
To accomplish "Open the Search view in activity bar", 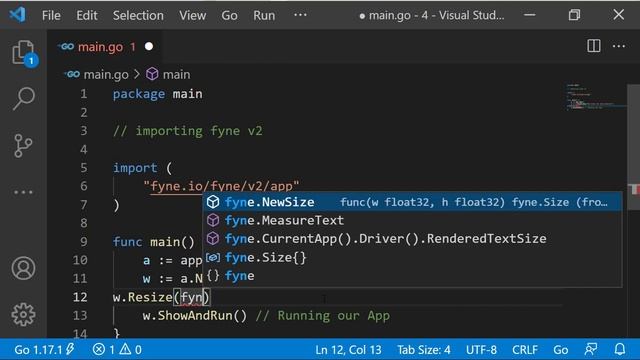I will click(x=23, y=98).
